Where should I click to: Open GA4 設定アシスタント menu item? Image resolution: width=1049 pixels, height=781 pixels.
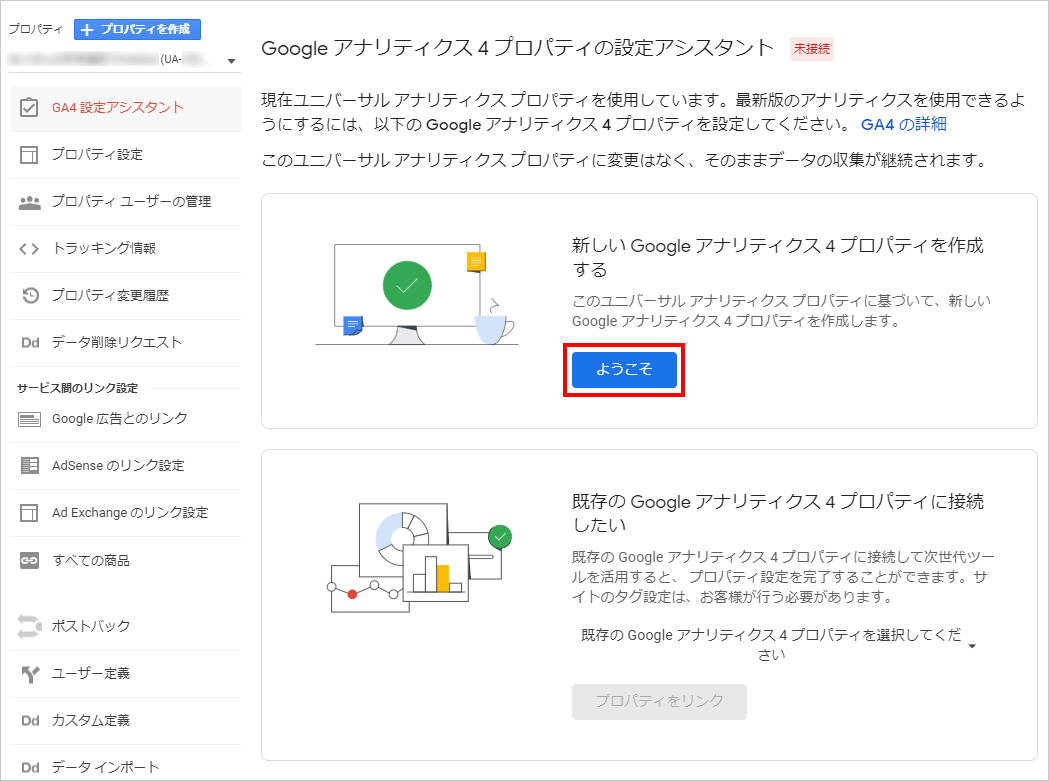coord(126,108)
